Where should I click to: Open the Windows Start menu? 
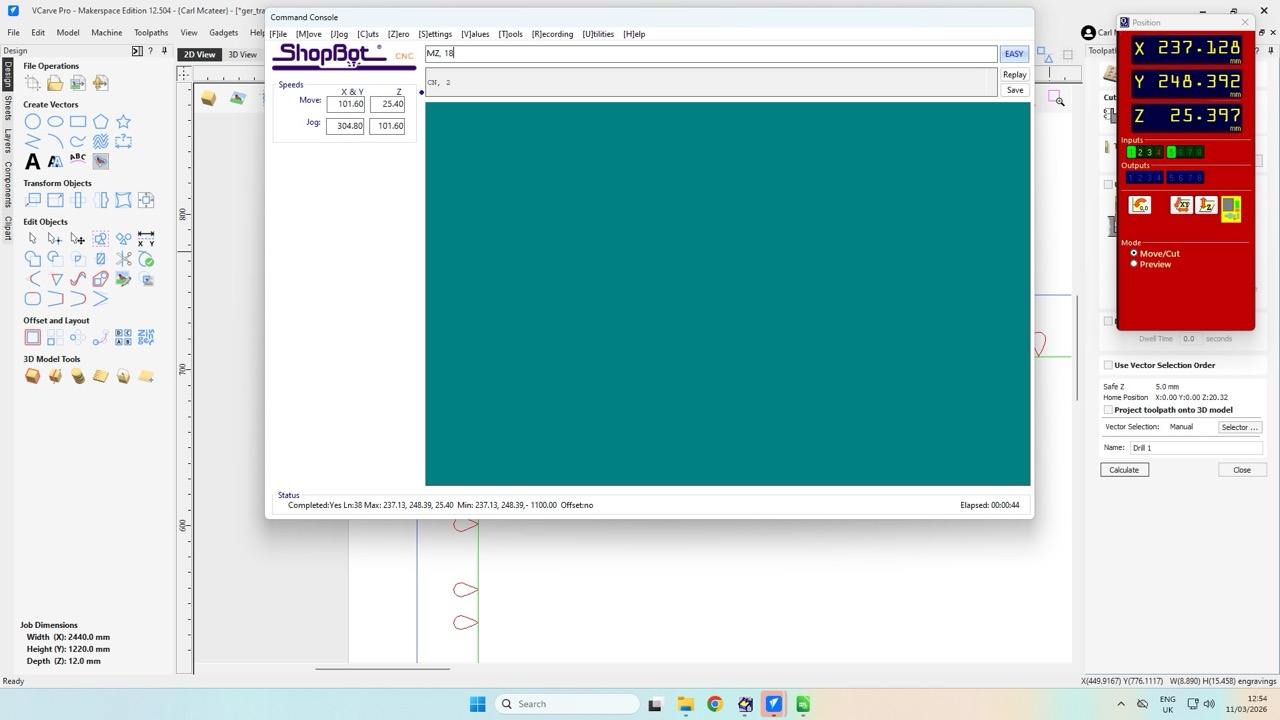pos(478,704)
